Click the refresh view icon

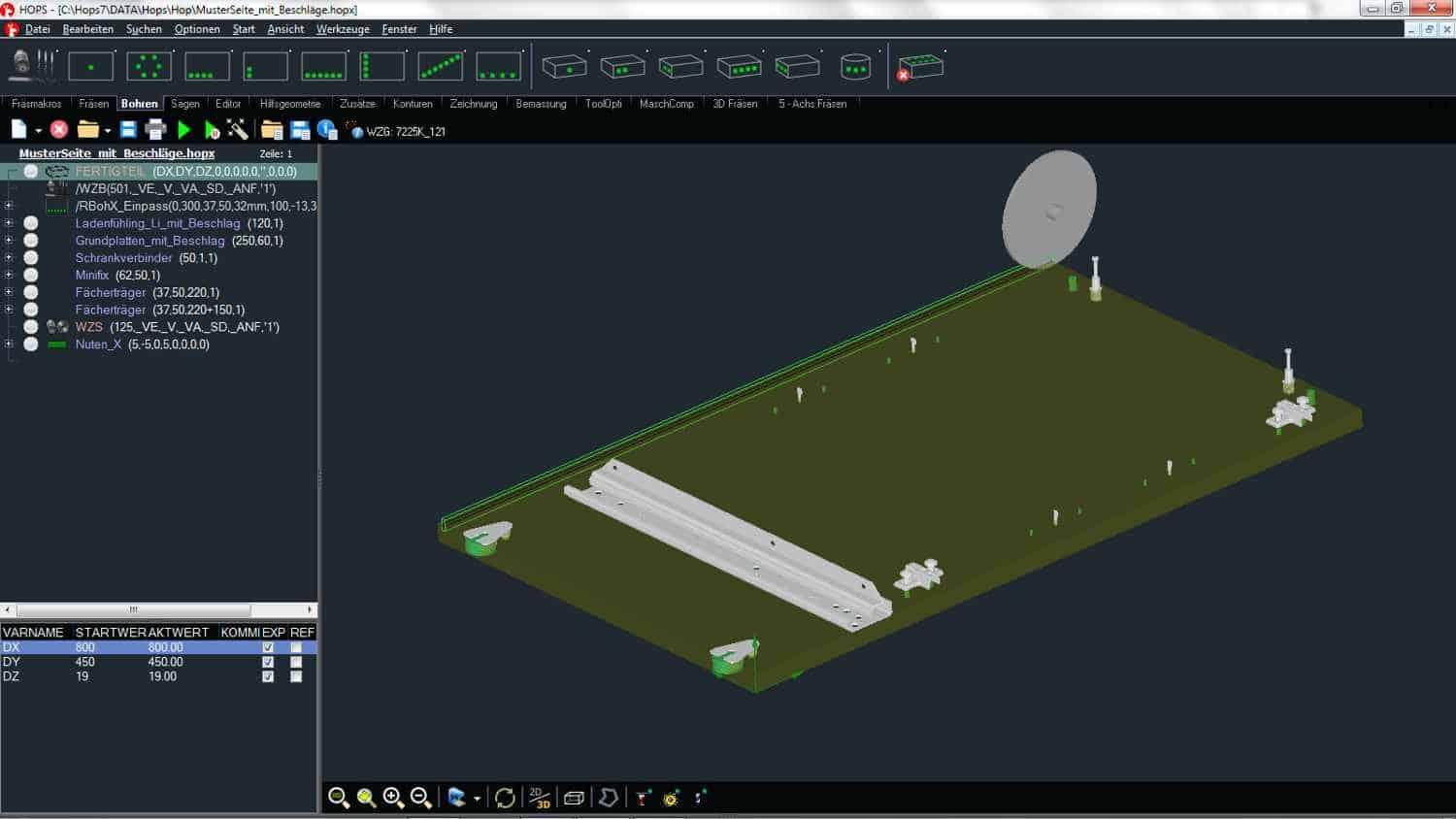click(505, 798)
